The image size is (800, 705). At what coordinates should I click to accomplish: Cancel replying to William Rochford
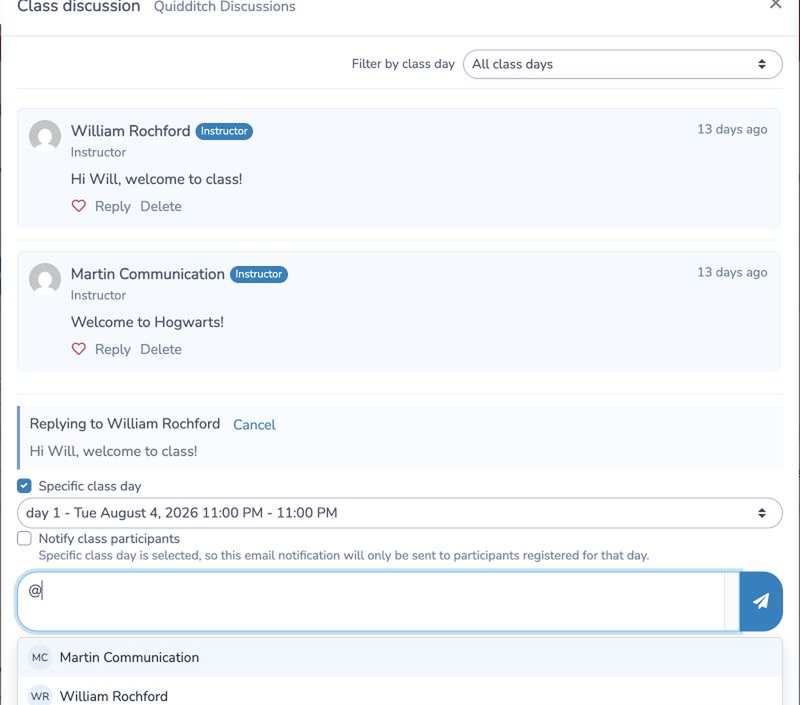(254, 424)
